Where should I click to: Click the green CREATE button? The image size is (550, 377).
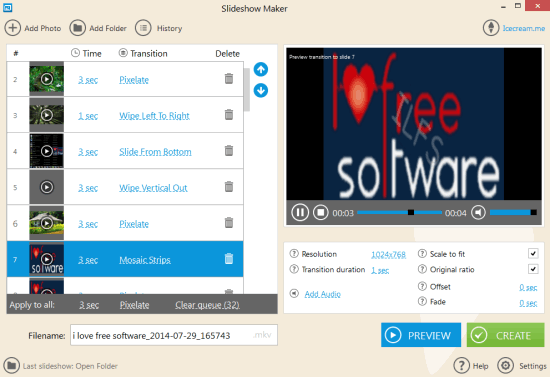[505, 335]
